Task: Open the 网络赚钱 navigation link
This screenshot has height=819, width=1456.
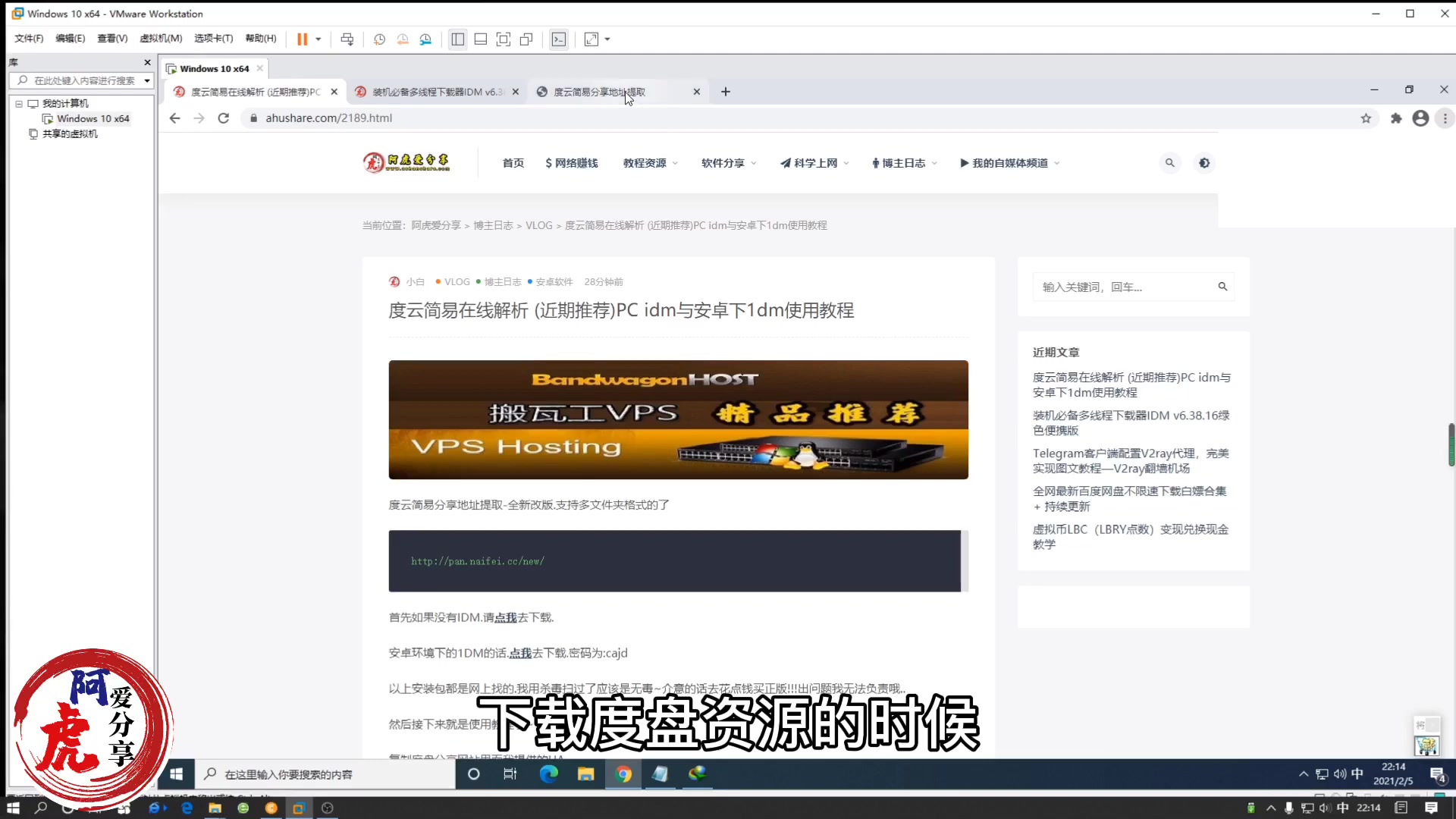Action: 571,163
